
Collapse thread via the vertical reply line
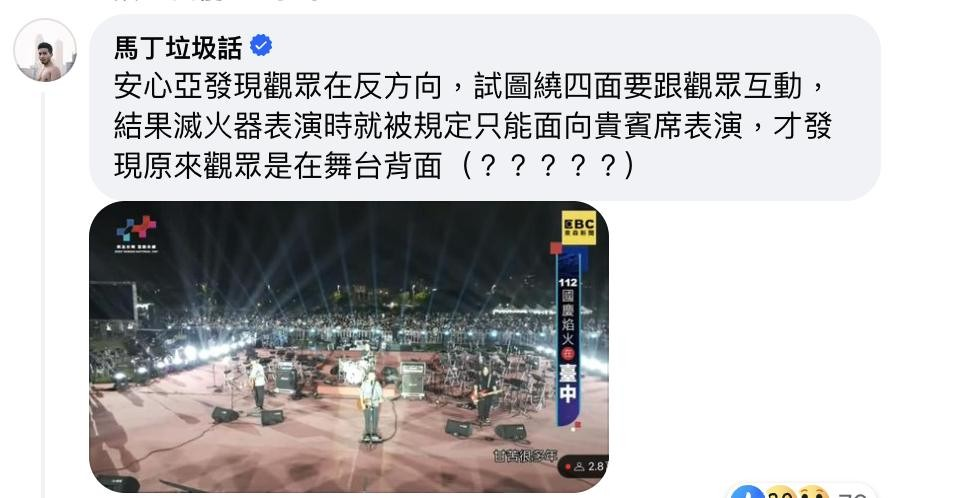43,295
